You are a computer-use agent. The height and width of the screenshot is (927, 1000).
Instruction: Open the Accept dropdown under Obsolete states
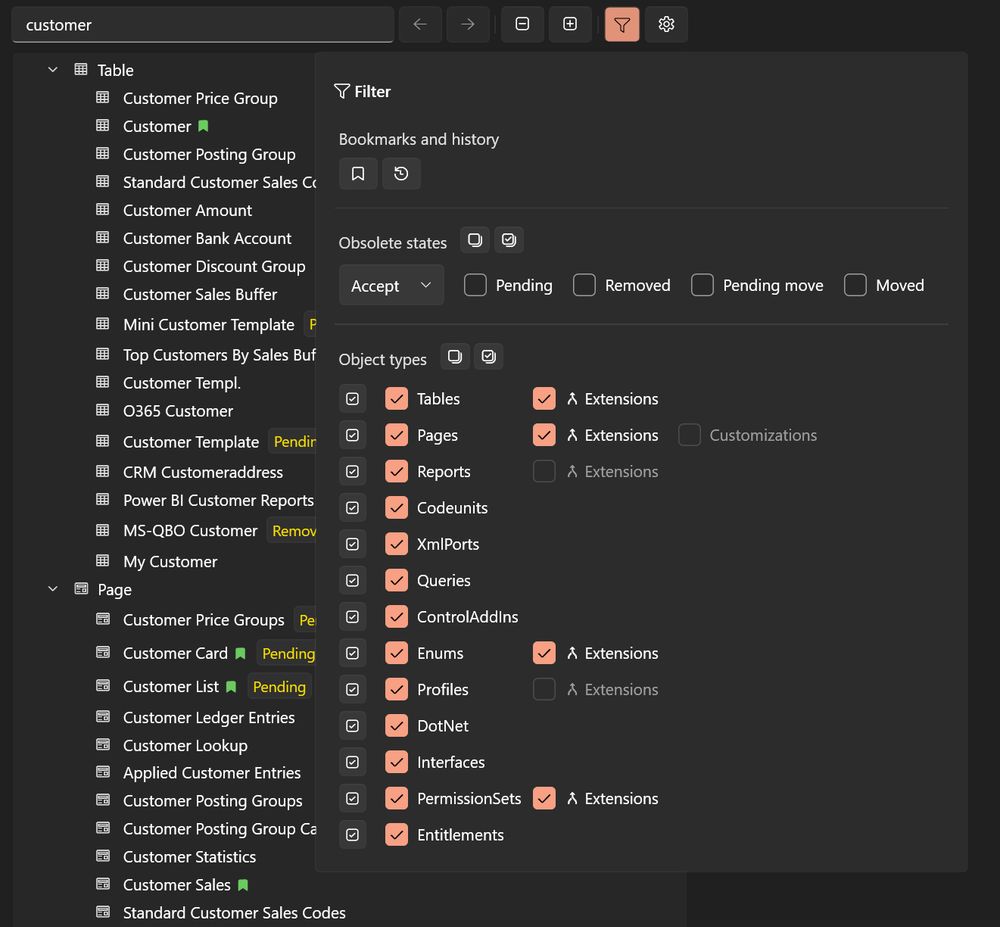tap(392, 285)
